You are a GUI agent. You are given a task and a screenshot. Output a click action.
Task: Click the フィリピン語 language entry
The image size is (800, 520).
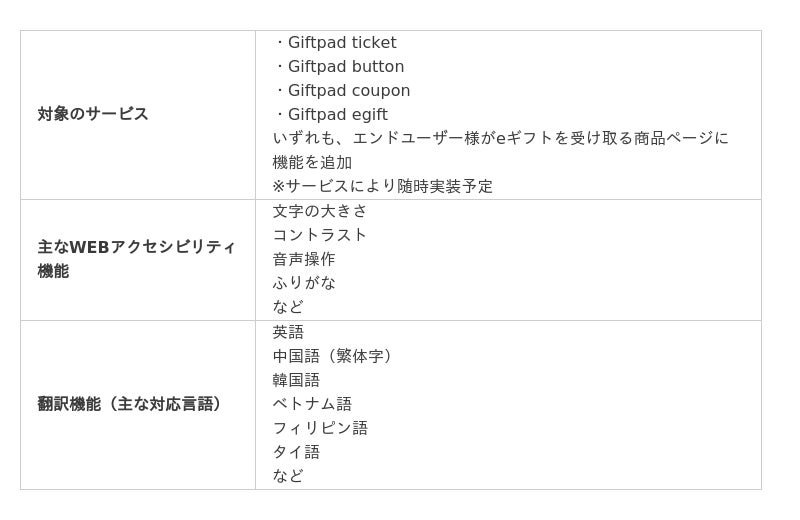coord(320,428)
